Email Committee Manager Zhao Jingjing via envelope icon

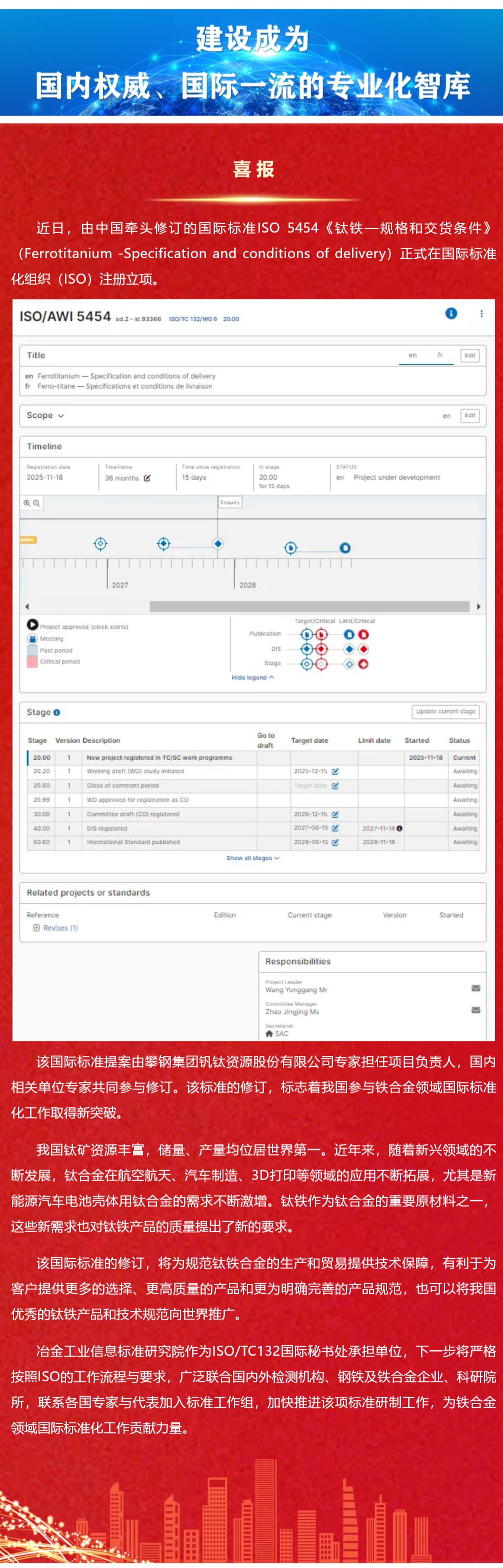(x=475, y=1010)
